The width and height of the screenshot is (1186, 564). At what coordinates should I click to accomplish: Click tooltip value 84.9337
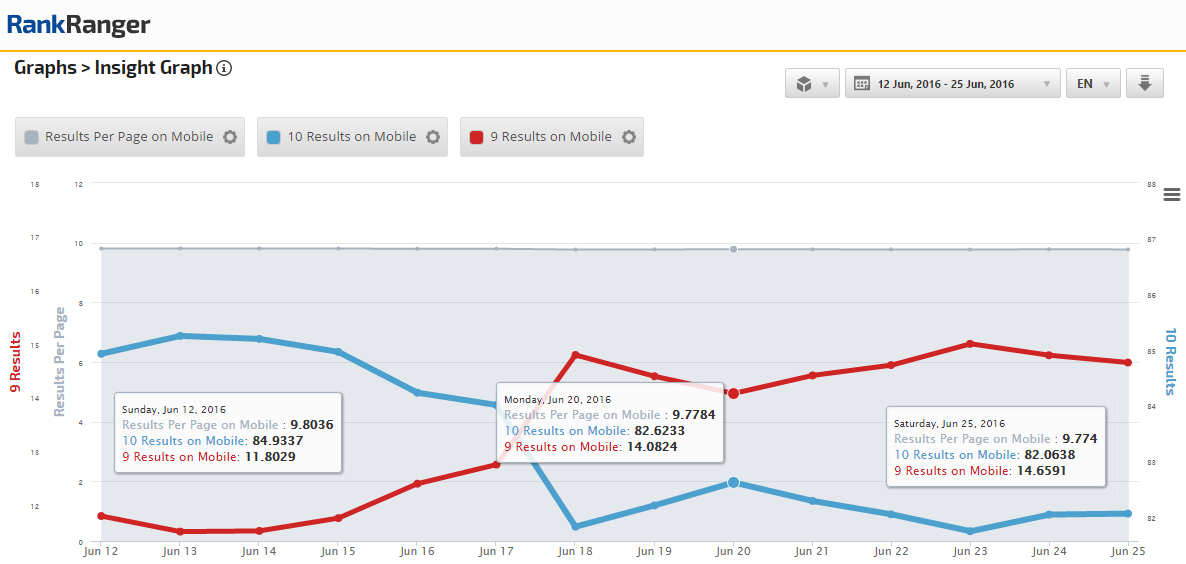click(x=278, y=441)
